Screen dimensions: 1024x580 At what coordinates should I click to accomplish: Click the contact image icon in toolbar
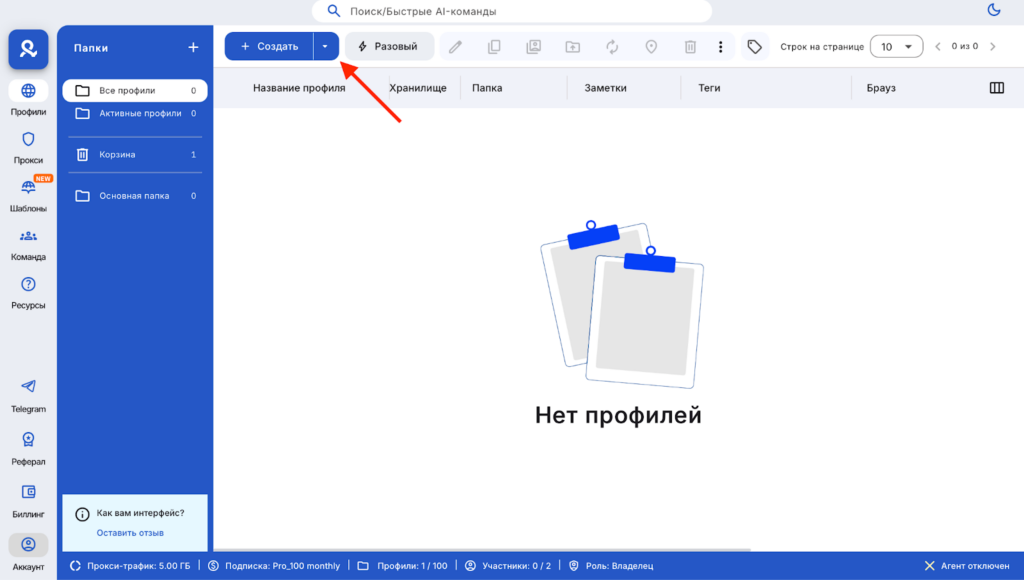[534, 46]
